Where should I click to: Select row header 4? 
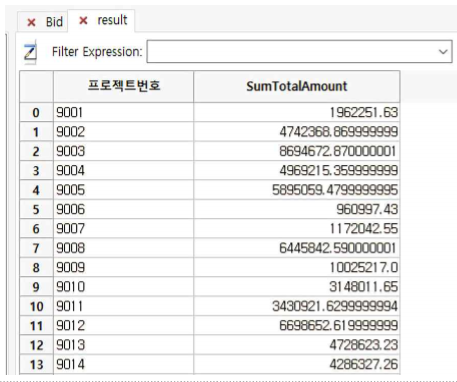(x=36, y=190)
